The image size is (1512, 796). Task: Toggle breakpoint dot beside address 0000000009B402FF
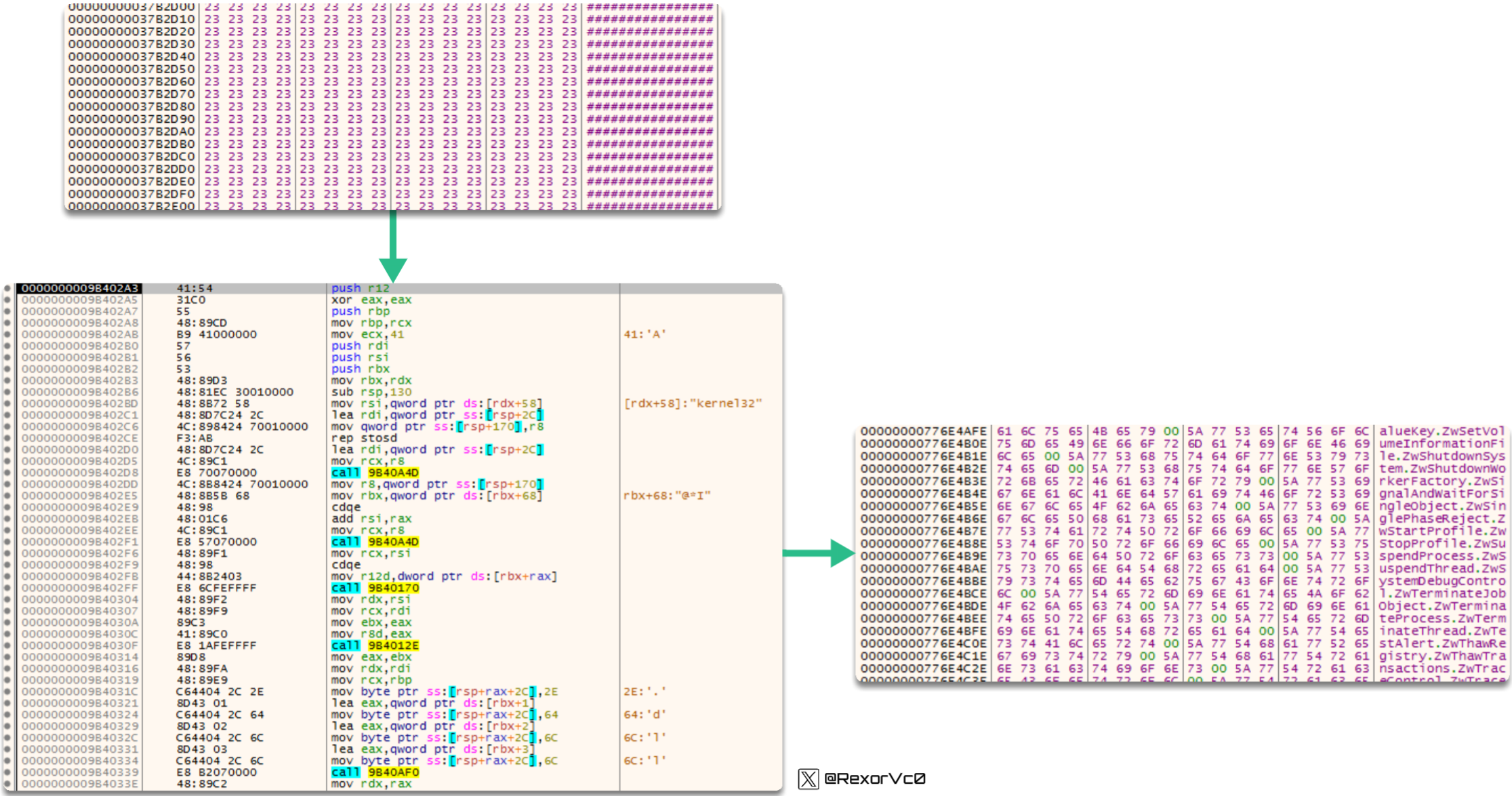pyautogui.click(x=7, y=589)
